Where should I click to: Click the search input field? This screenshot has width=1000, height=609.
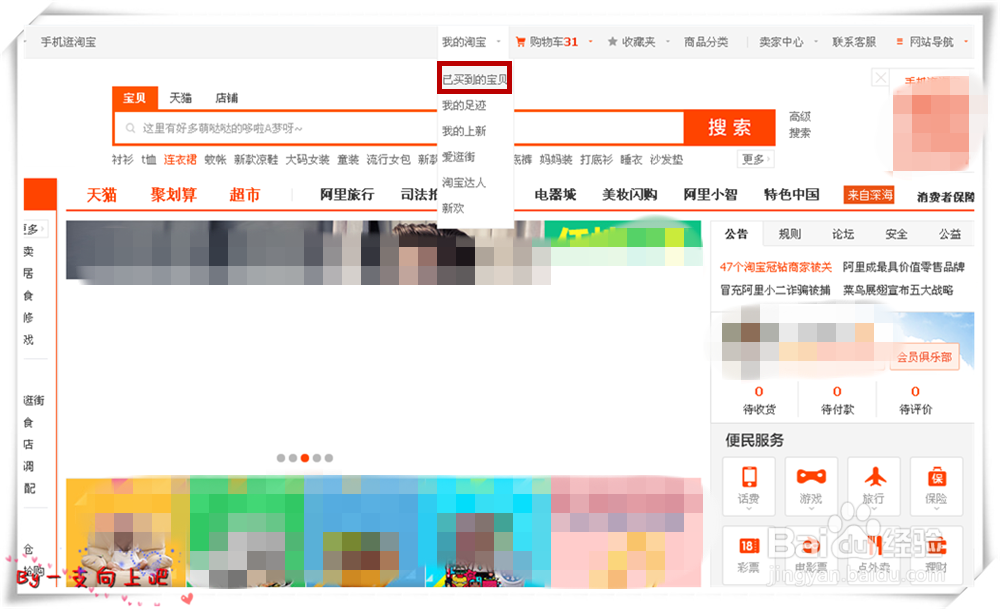coord(399,128)
